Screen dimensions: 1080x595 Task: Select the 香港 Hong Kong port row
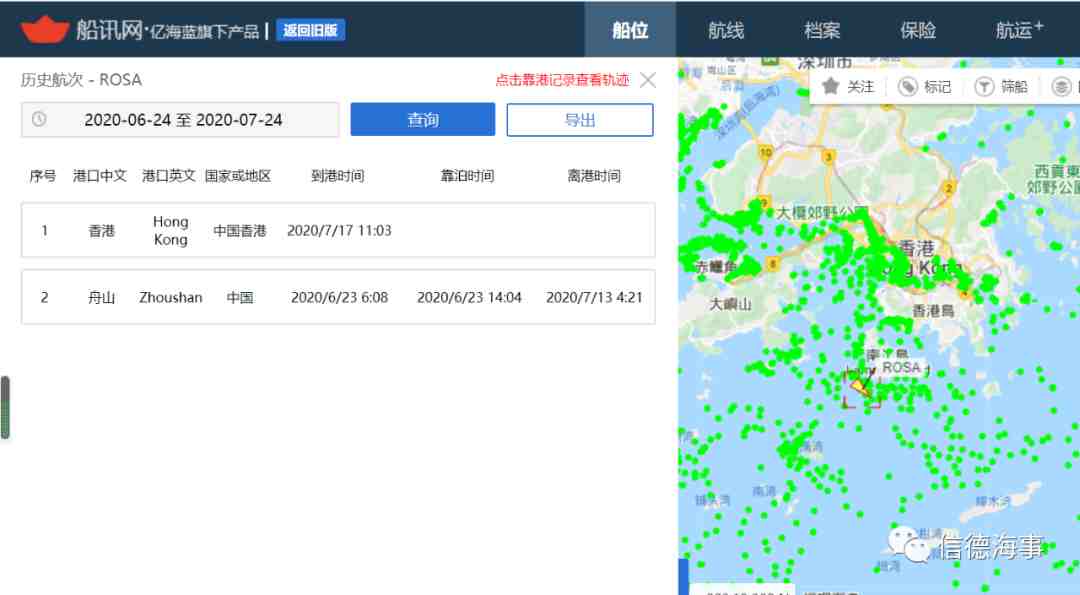click(338, 230)
